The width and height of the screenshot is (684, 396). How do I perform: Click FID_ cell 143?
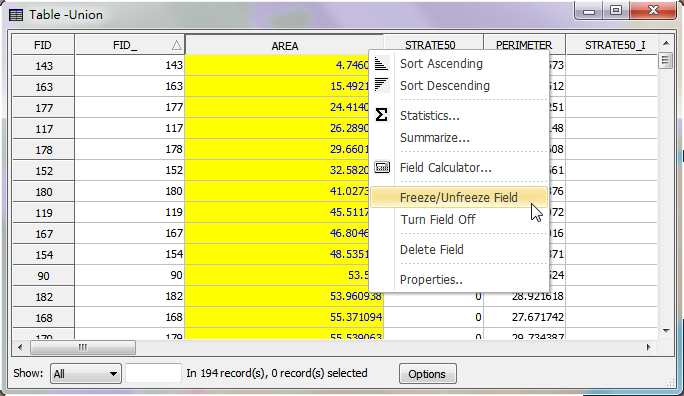tap(130, 65)
